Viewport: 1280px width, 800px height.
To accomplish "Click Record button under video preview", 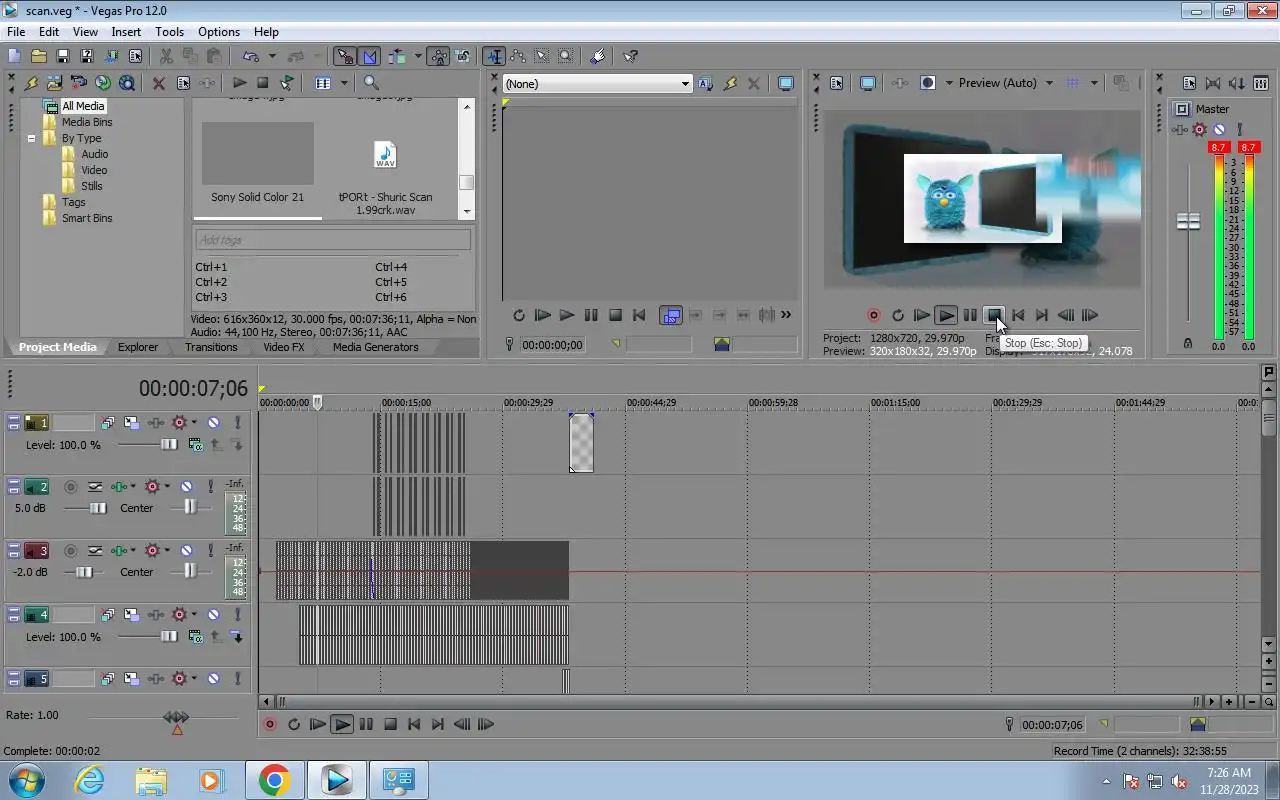I will [x=873, y=315].
